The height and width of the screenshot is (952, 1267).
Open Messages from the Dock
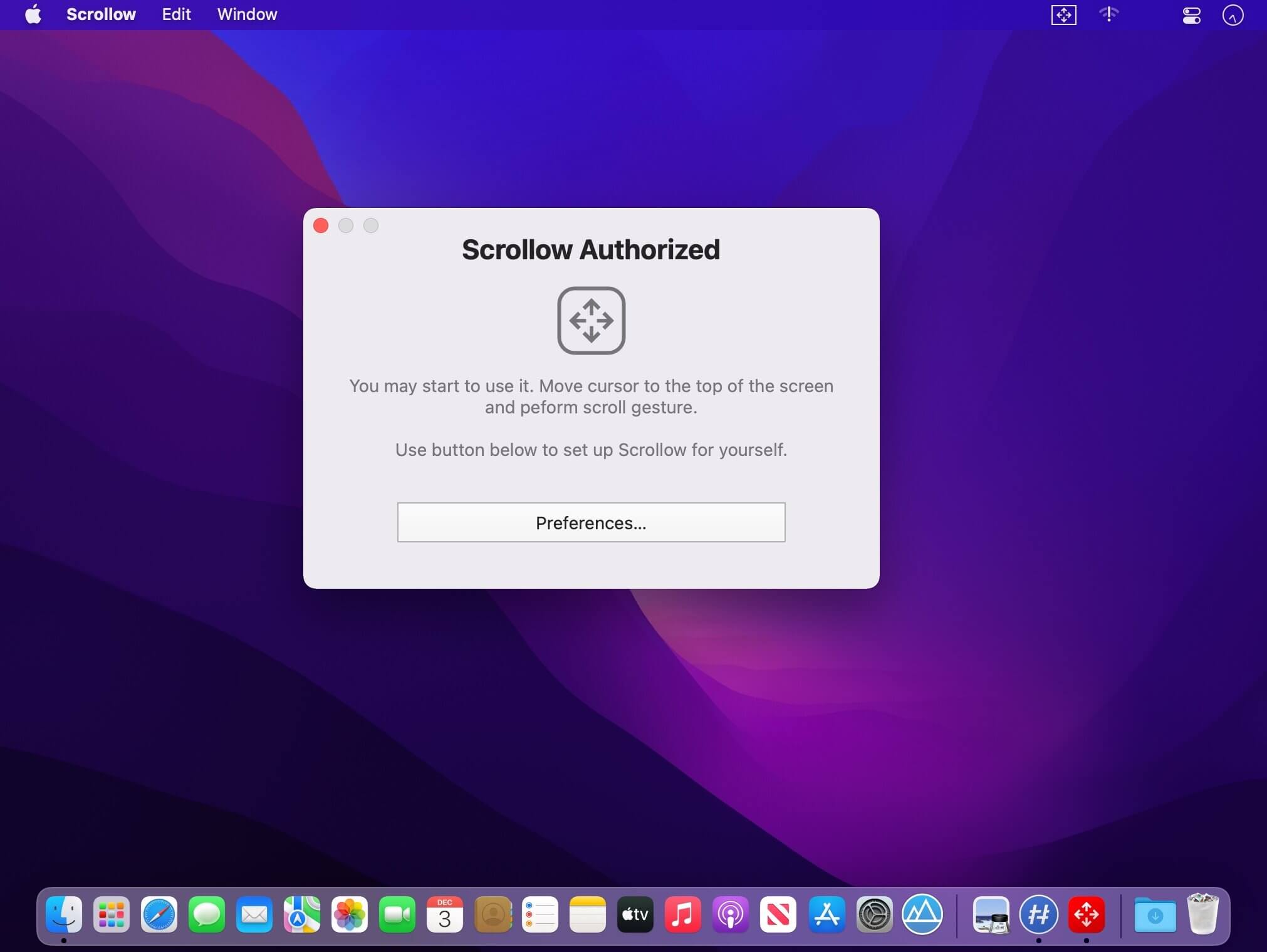207,915
